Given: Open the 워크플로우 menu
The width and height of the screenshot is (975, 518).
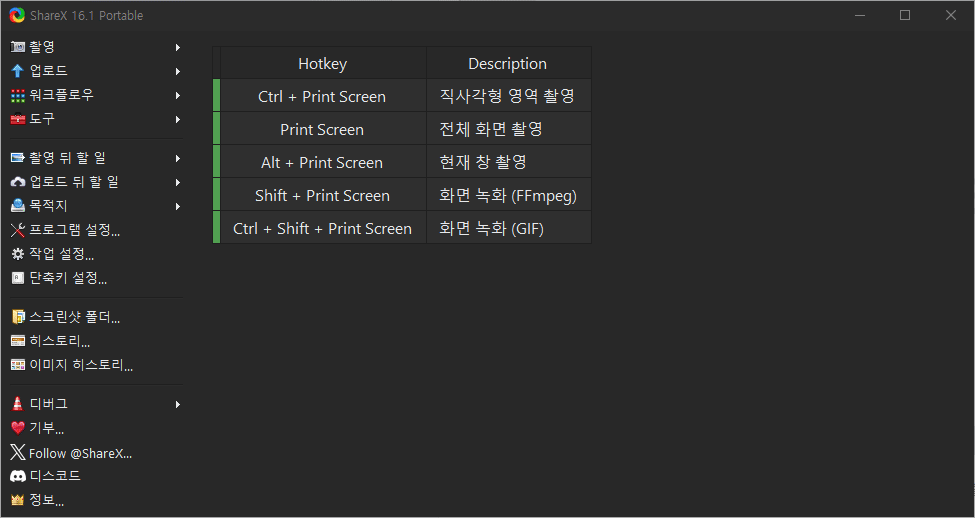Looking at the screenshot, I should (96, 95).
